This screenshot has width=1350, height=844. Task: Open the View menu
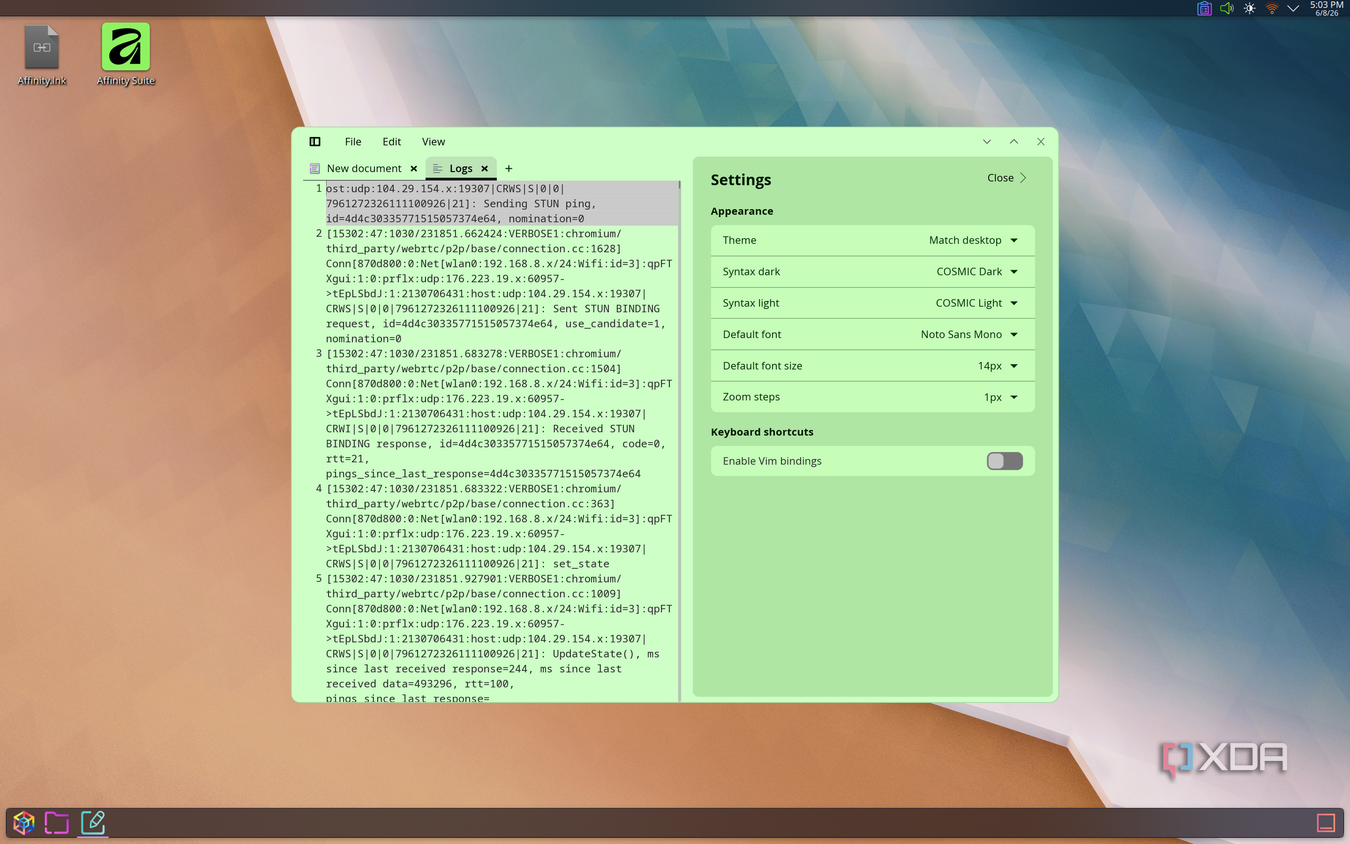pyautogui.click(x=433, y=142)
